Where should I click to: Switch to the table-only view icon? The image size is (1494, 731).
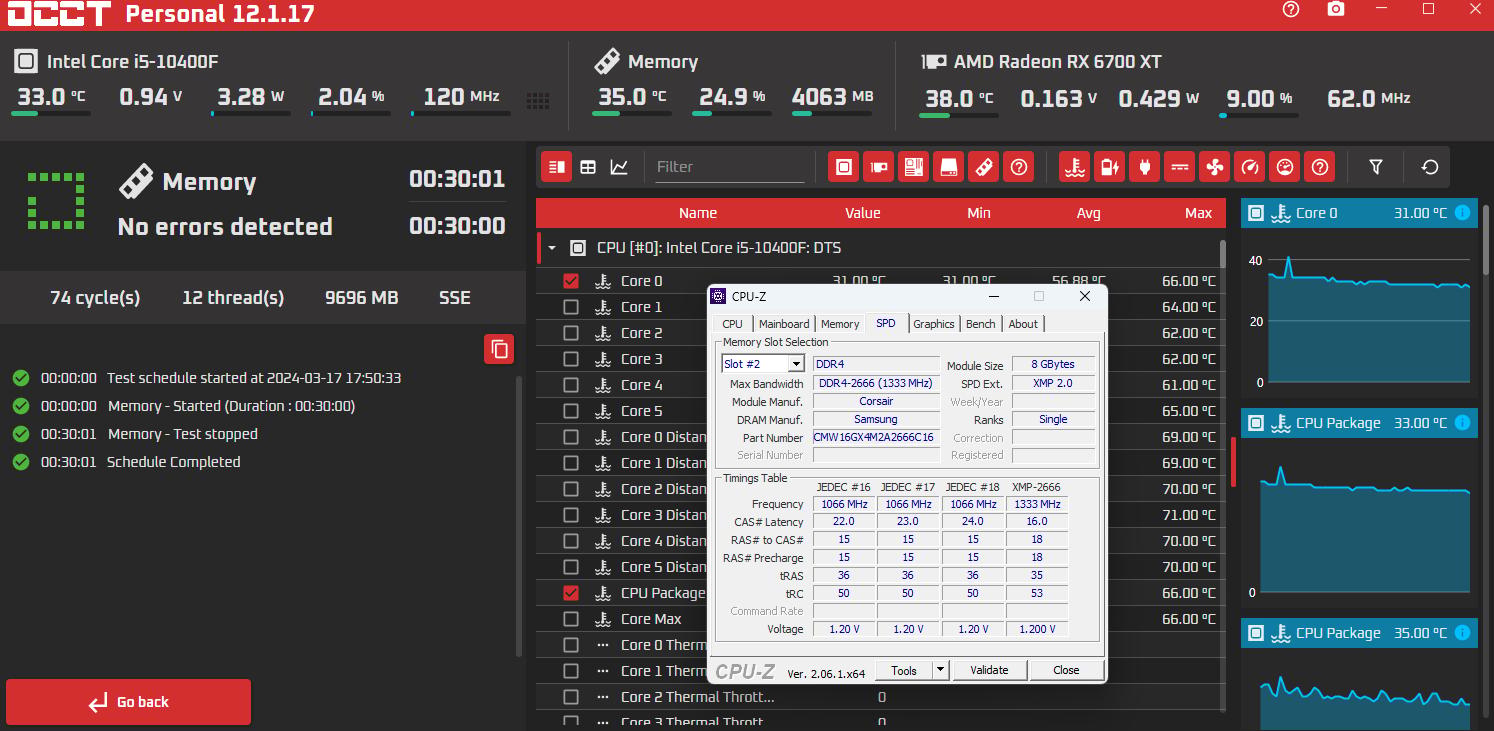point(588,167)
